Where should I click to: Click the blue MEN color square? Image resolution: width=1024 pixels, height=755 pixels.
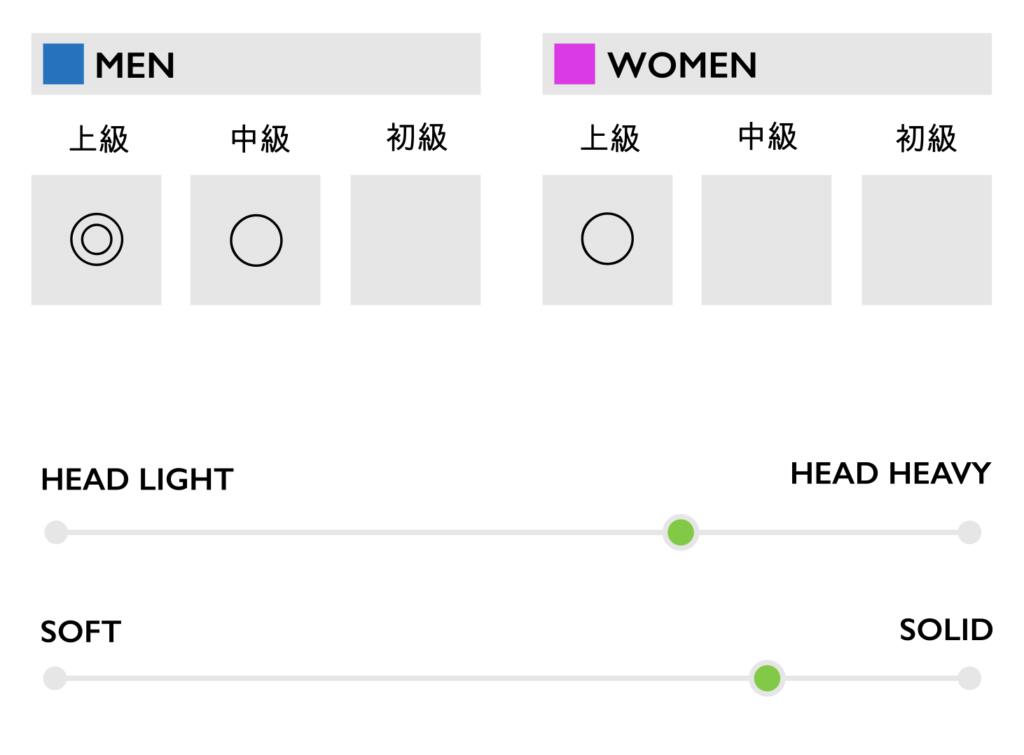(x=63, y=64)
